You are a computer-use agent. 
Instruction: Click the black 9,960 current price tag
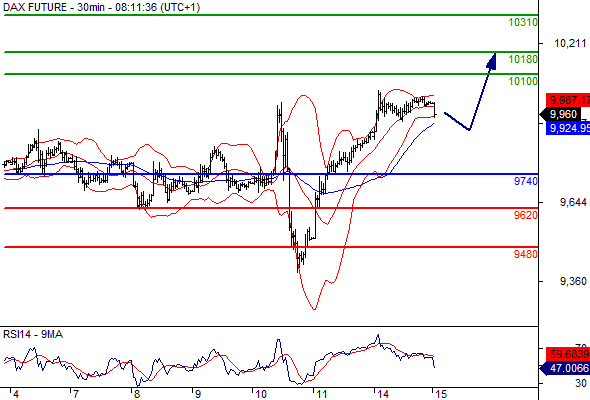560,114
